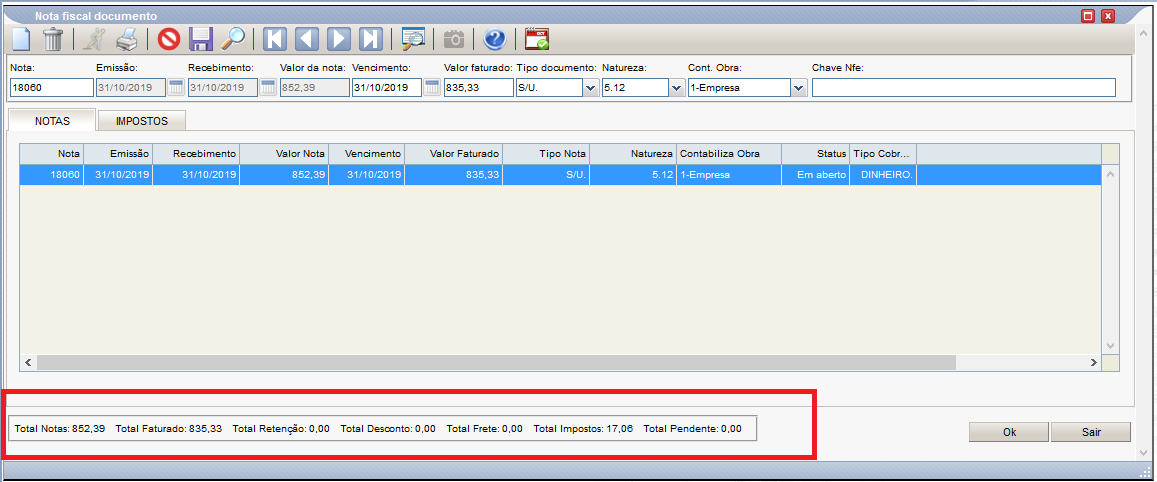Click the horizontal scrollbar of the grid

pyautogui.click(x=495, y=362)
